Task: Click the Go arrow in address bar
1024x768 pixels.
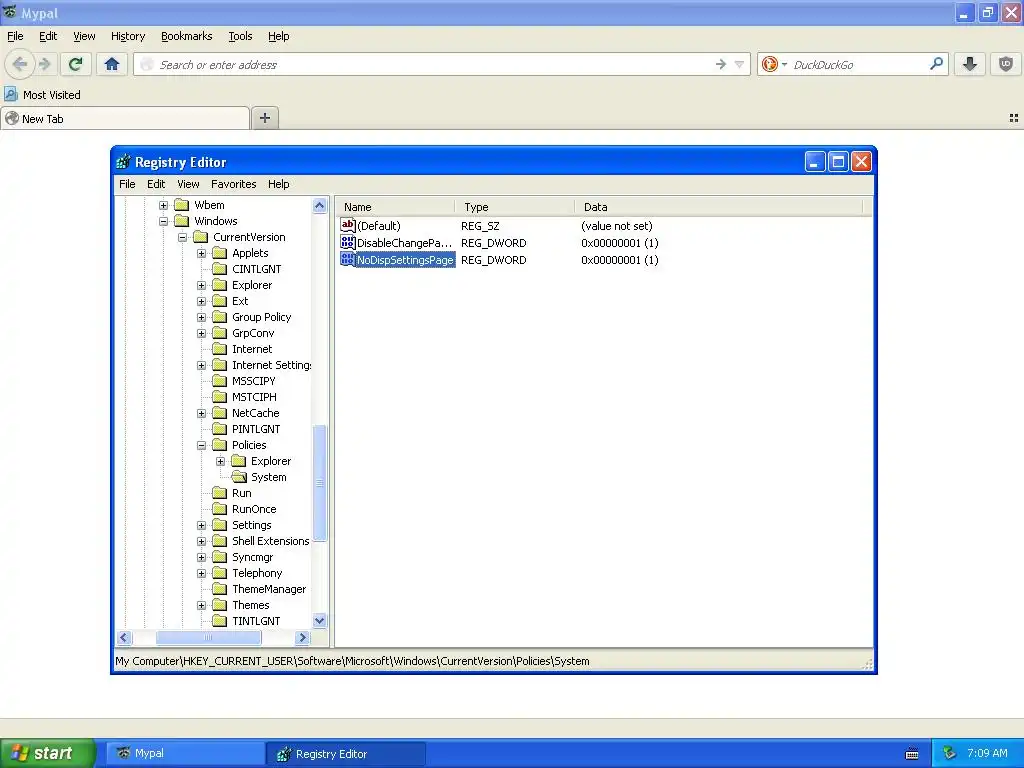Action: 720,64
